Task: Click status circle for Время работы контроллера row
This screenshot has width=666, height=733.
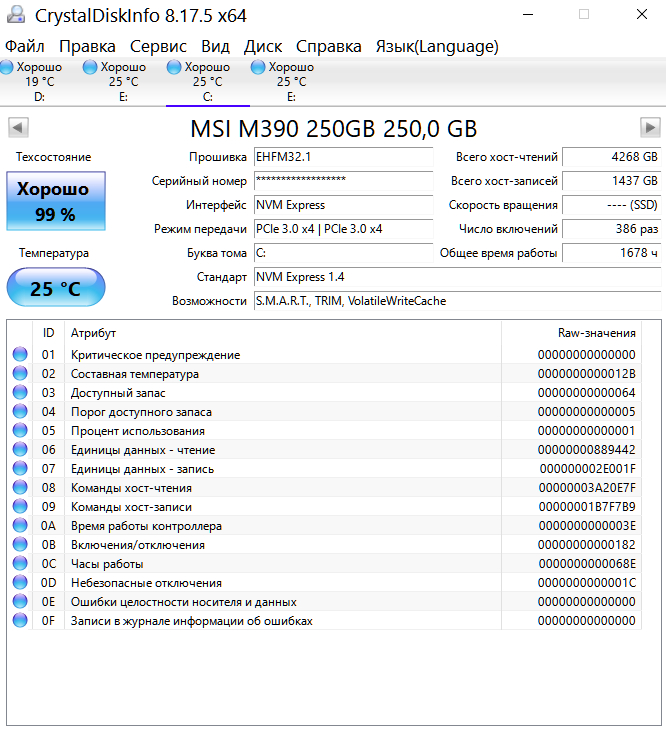Action: pos(20,525)
